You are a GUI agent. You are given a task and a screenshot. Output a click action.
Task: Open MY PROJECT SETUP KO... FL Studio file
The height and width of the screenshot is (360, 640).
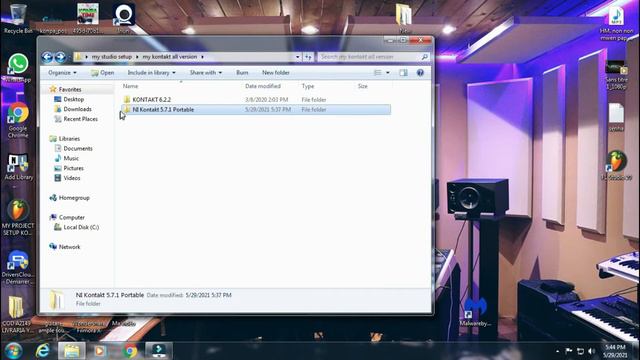click(18, 218)
